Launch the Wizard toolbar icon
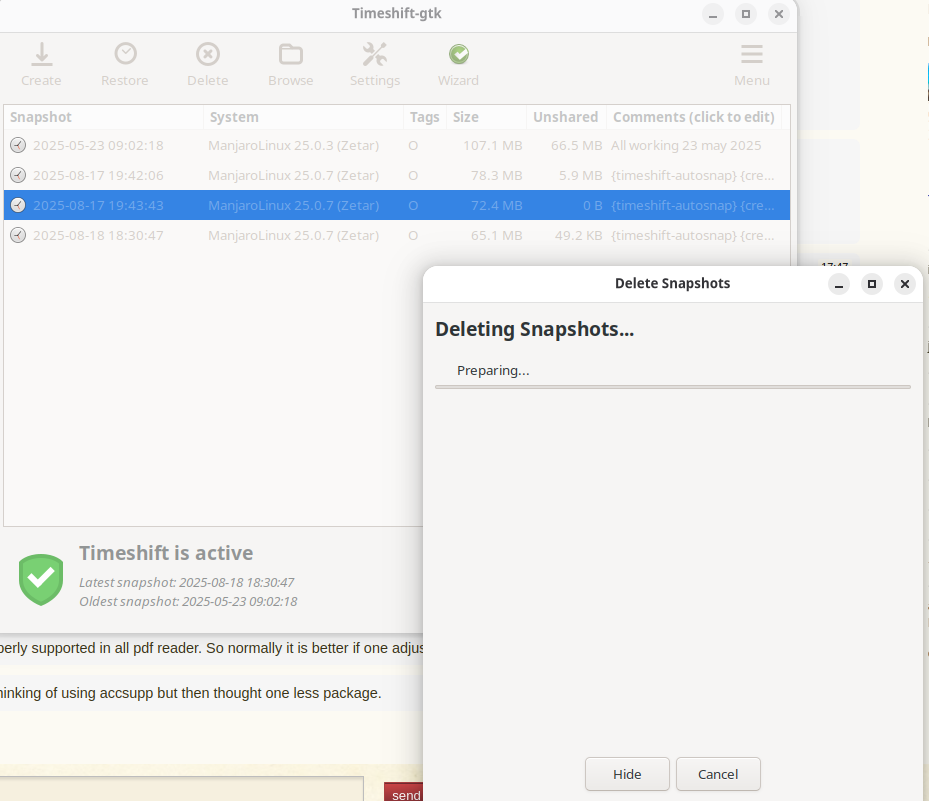Viewport: 929px width, 801px height. coord(459,55)
